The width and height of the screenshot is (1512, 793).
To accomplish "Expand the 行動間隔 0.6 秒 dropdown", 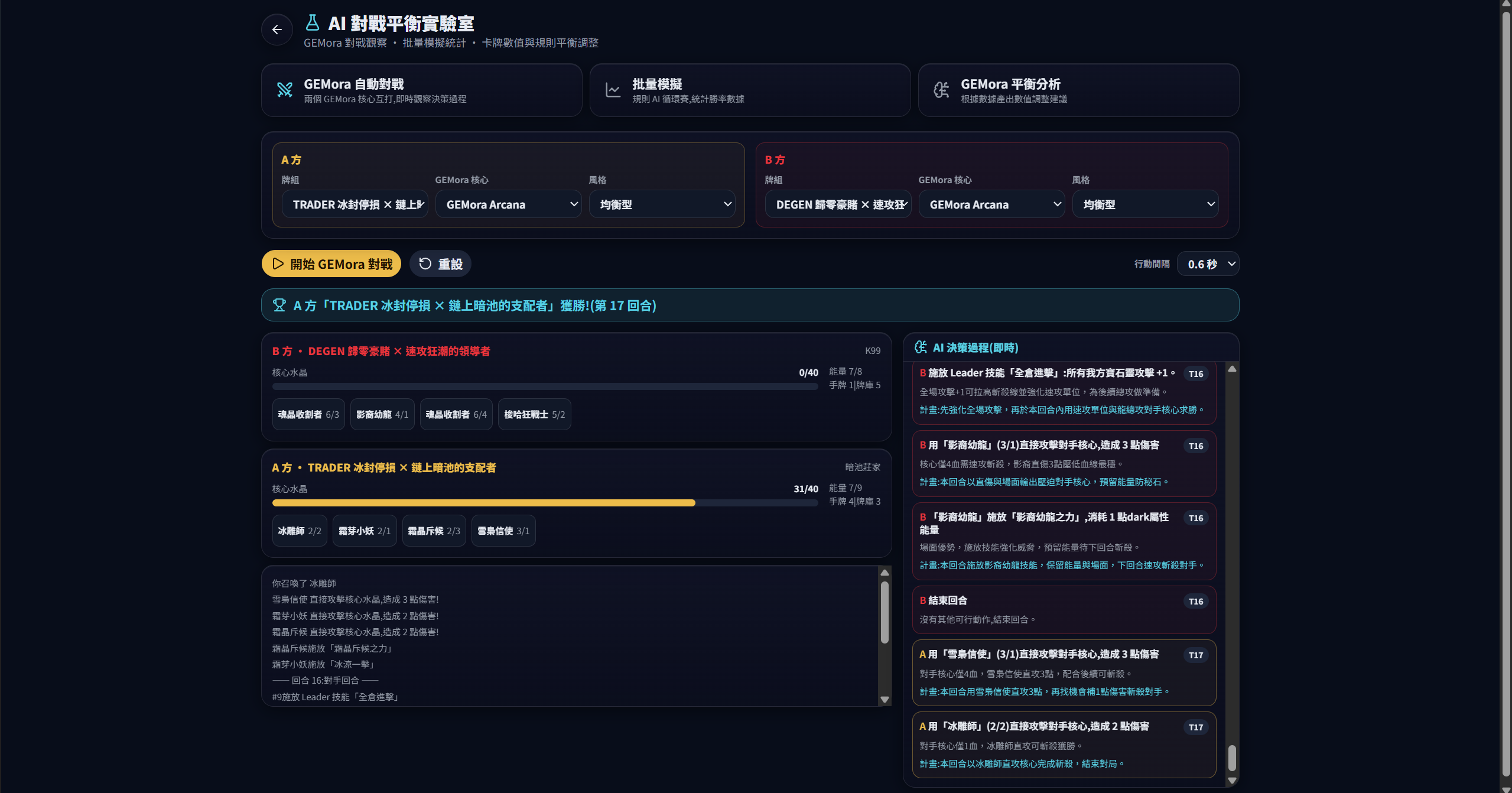I will point(1208,264).
